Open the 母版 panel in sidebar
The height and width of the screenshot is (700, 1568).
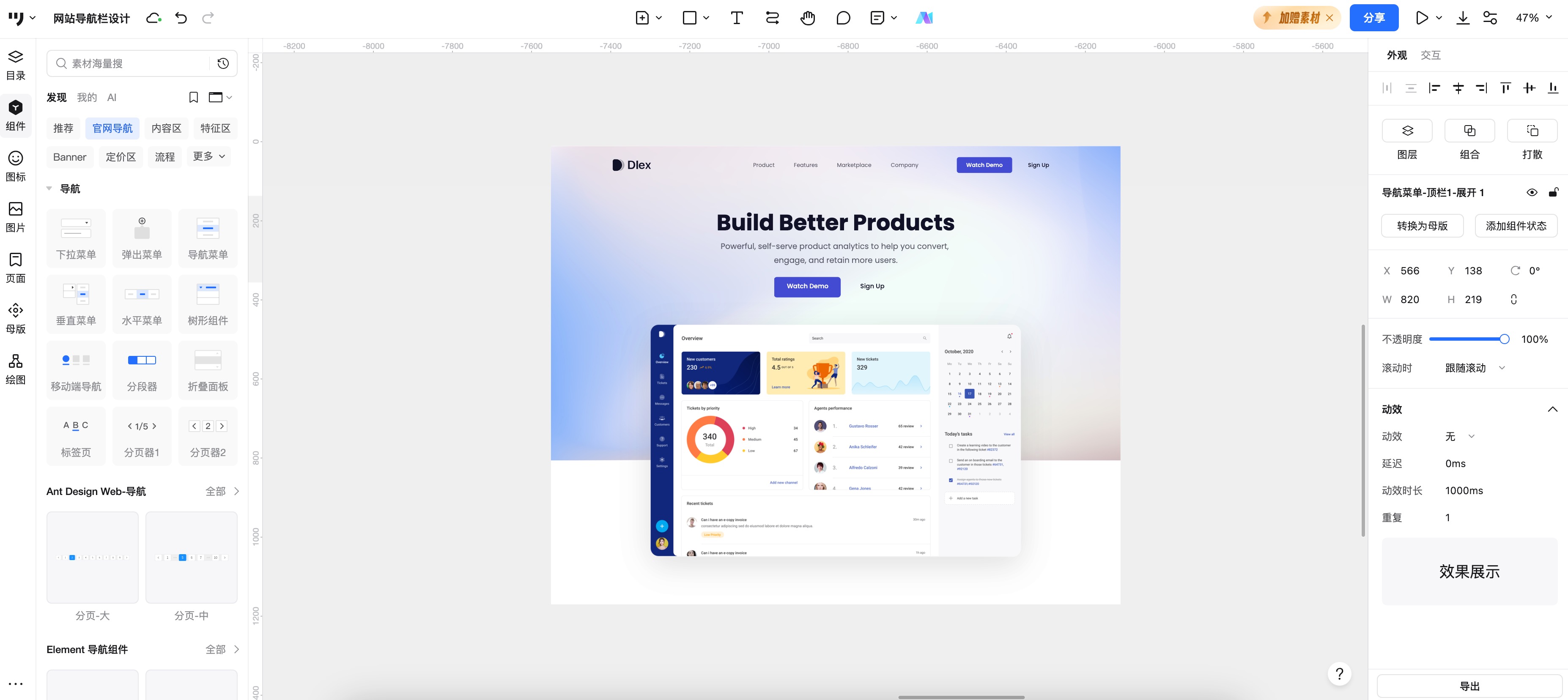[x=16, y=318]
